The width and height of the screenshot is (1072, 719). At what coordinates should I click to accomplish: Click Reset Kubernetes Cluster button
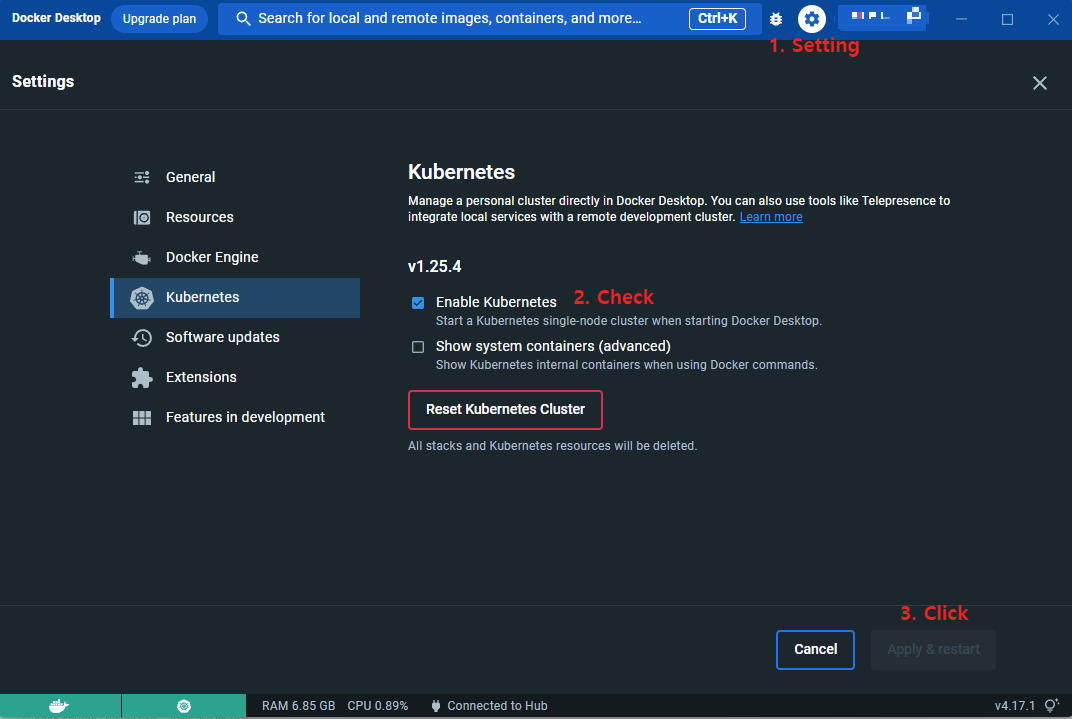point(505,410)
